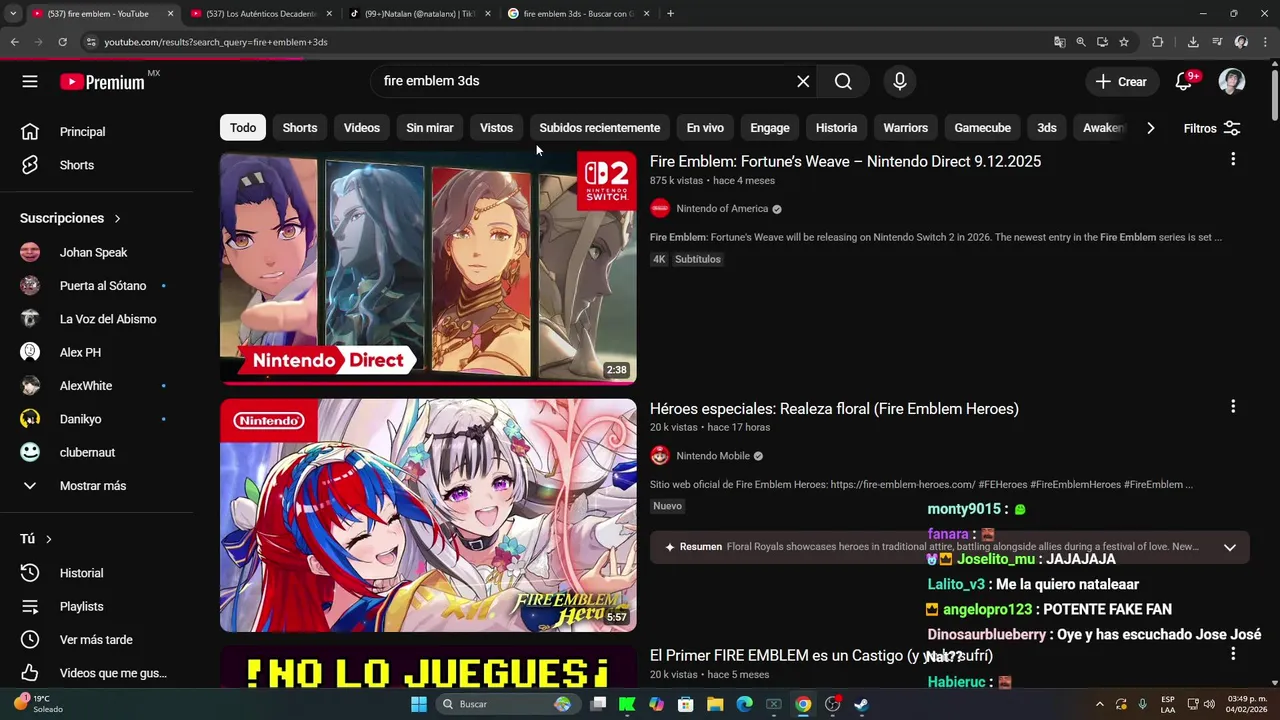Click the weather widget in taskbar

[38, 704]
